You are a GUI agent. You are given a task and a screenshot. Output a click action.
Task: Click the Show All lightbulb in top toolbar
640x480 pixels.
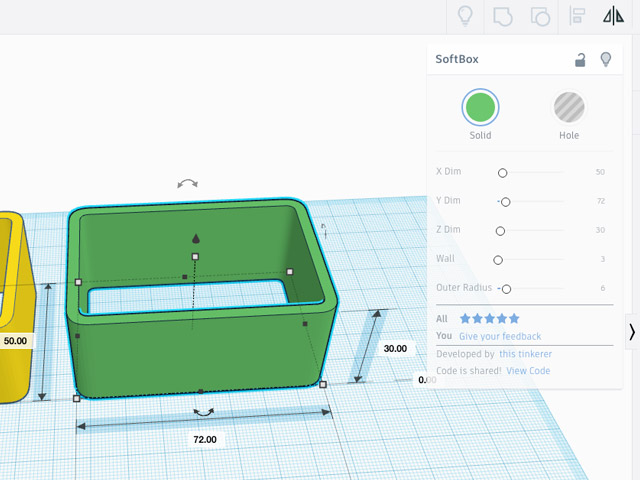[x=465, y=15]
